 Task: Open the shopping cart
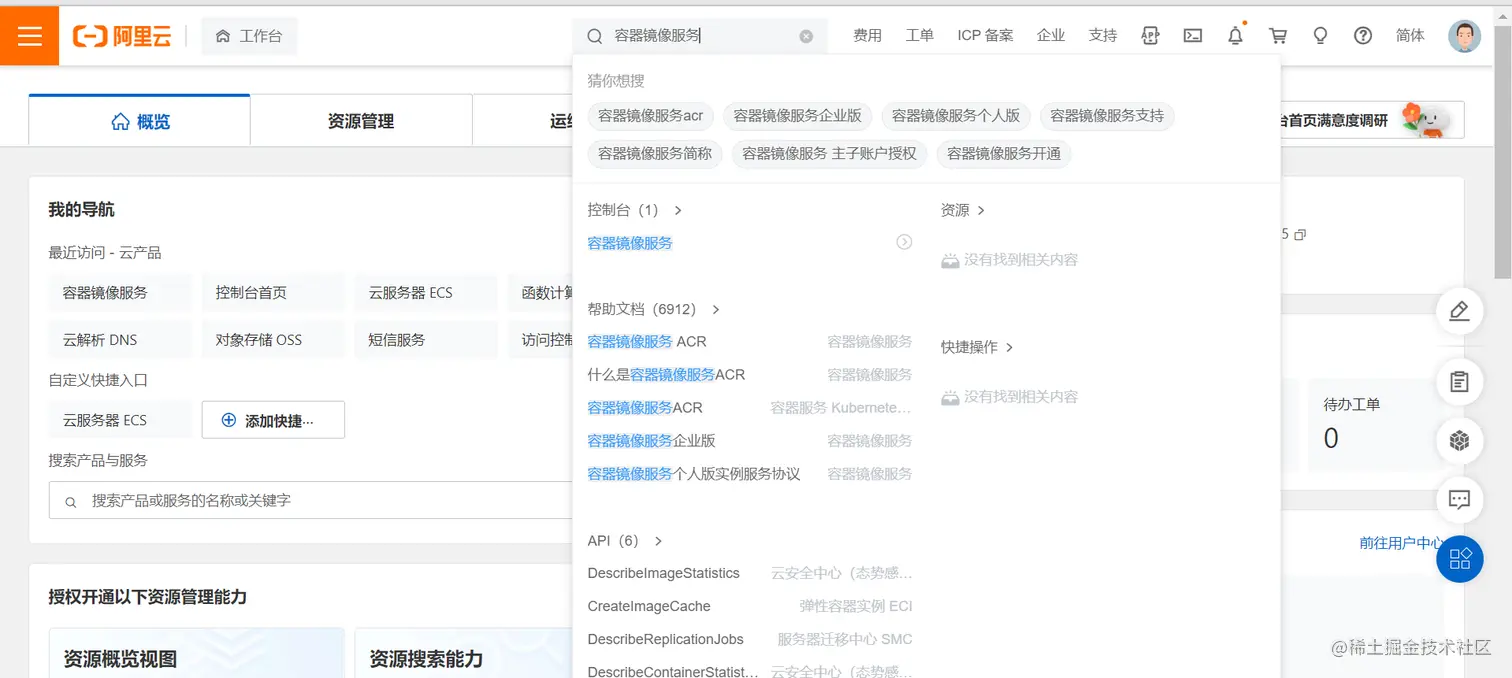1278,36
